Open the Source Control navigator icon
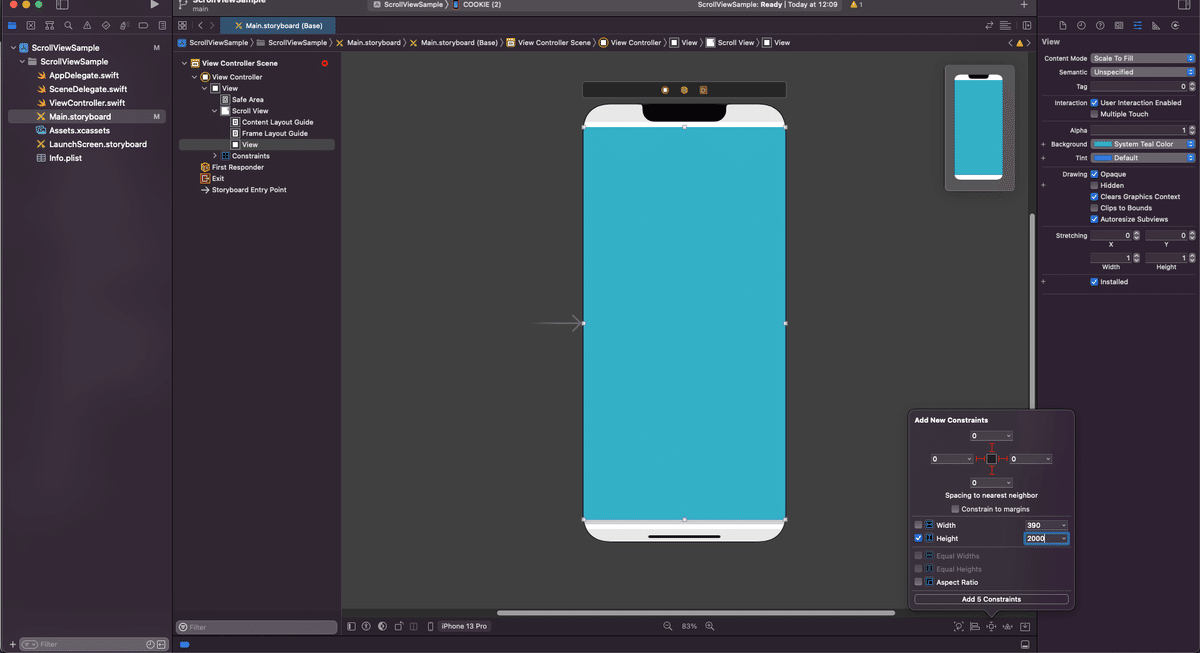Viewport: 1200px width, 653px height. (x=32, y=25)
